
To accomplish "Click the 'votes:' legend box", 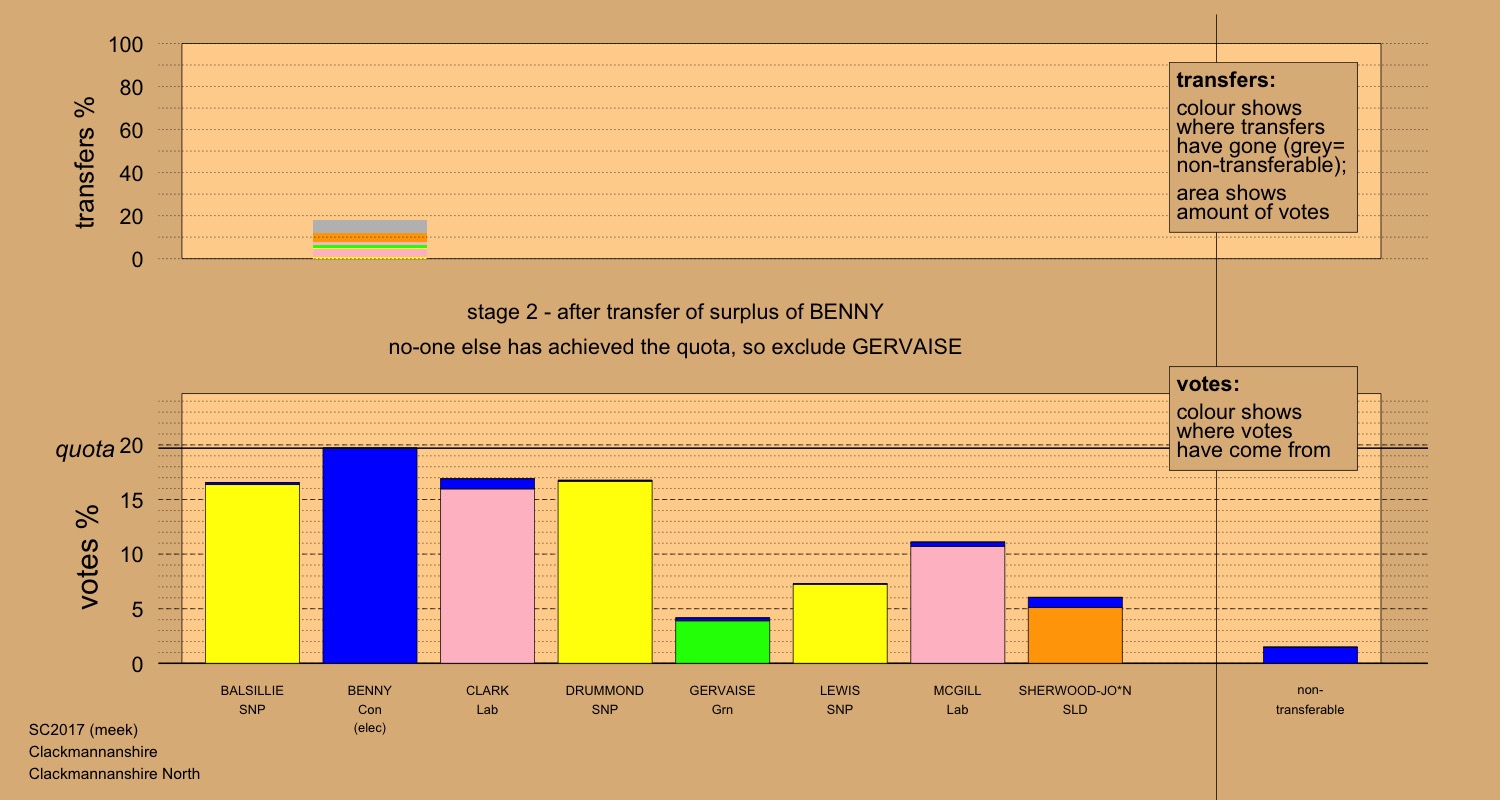I will 1262,418.
